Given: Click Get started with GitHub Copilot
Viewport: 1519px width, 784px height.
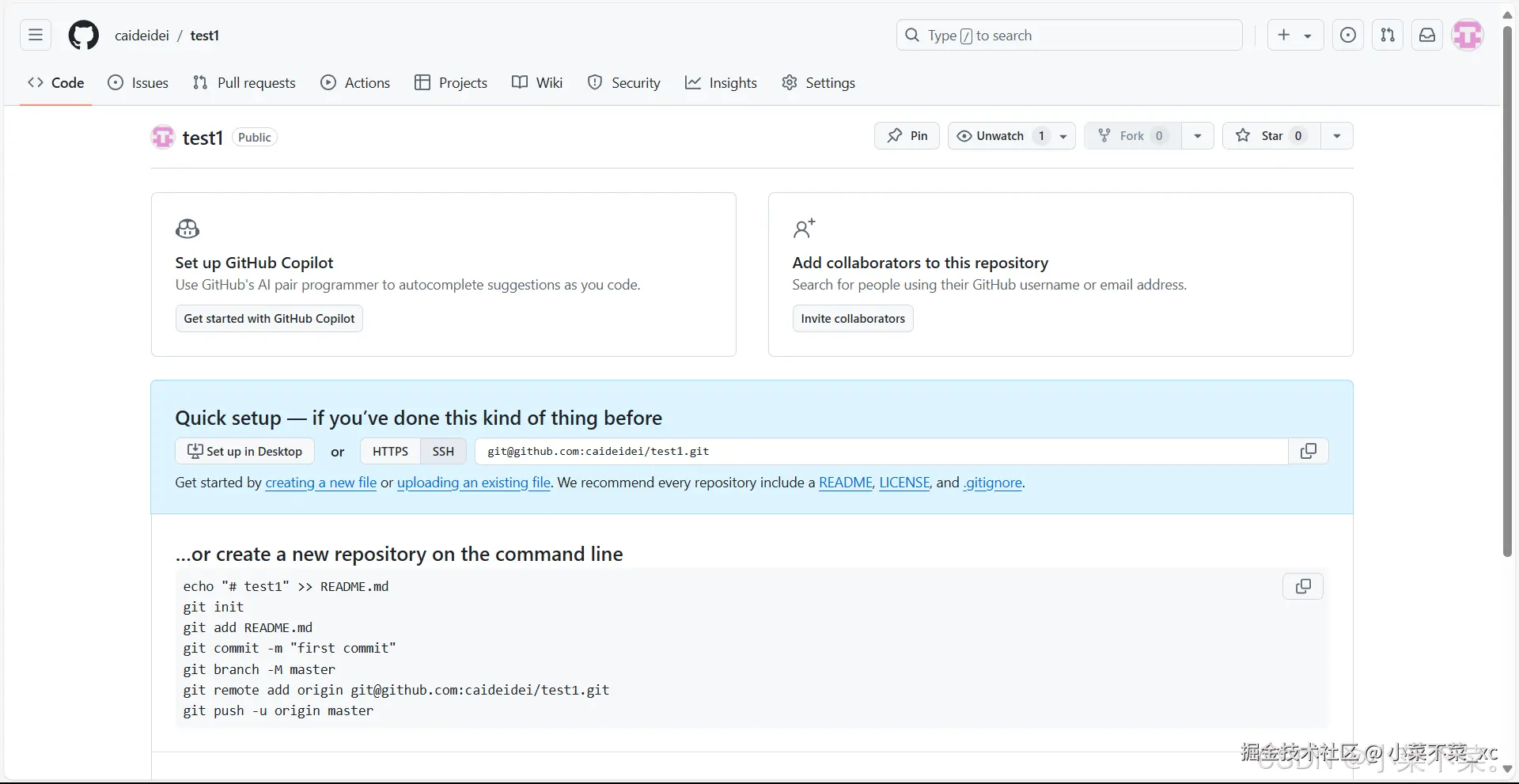Looking at the screenshot, I should click(269, 318).
